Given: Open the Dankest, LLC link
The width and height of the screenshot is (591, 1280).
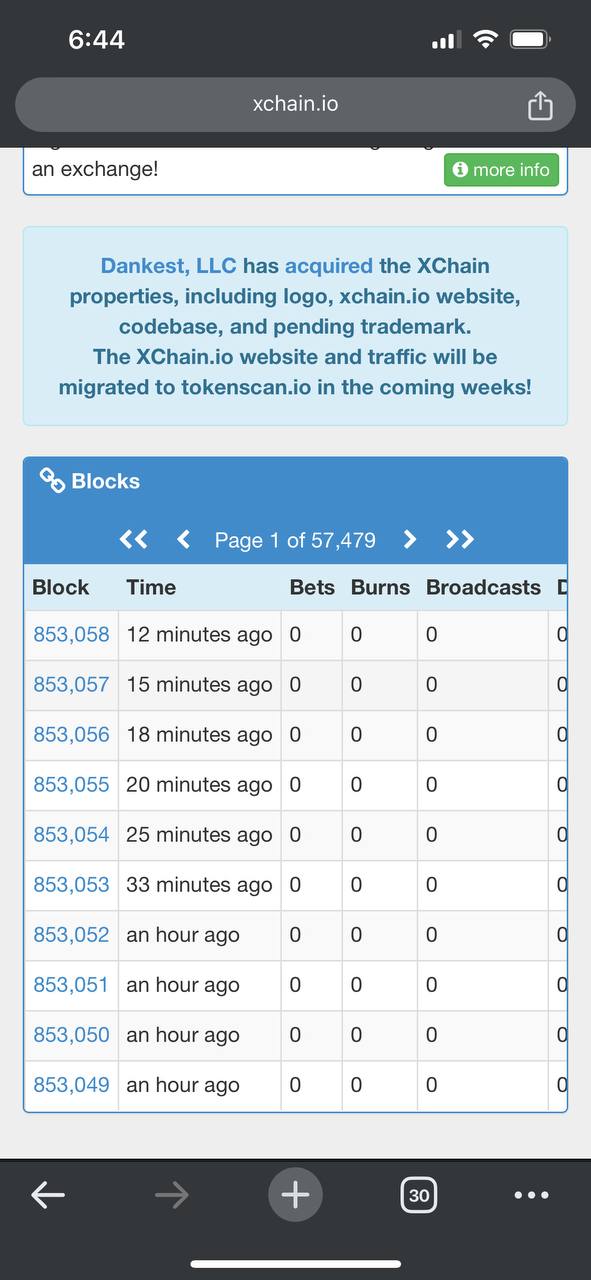Looking at the screenshot, I should [169, 266].
